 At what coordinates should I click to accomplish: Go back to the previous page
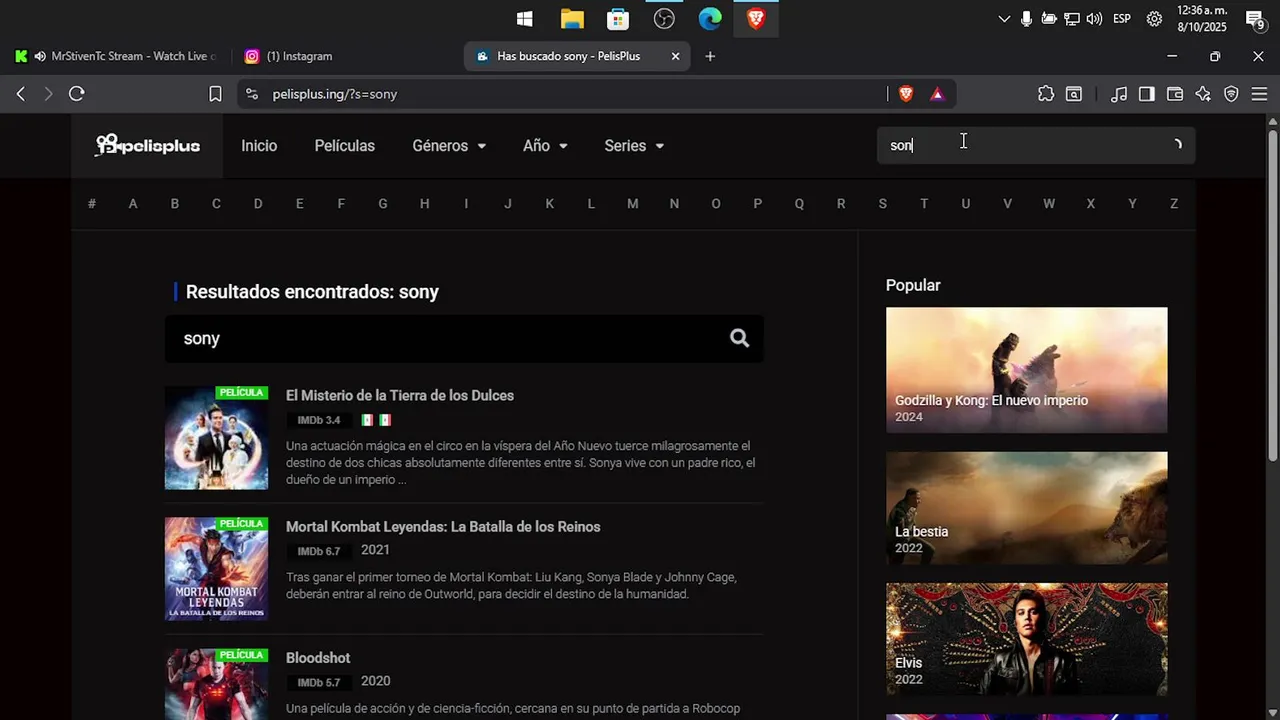[21, 94]
